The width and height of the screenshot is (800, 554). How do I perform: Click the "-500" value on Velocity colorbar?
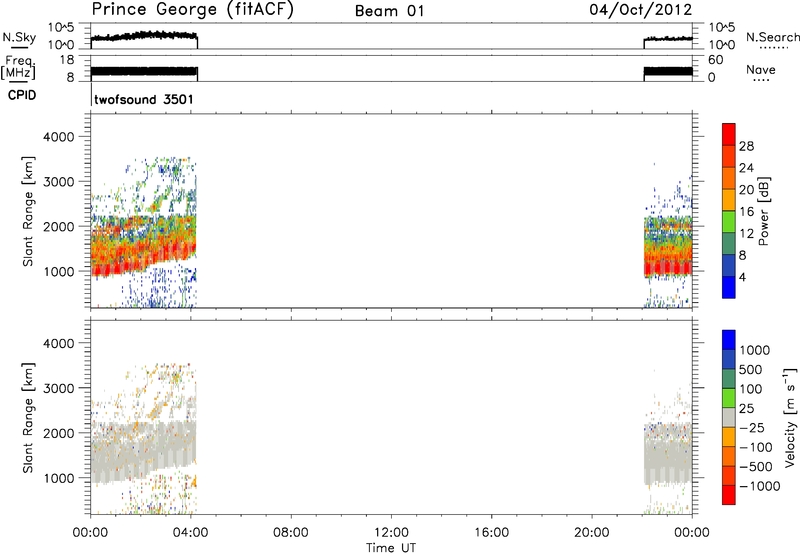click(756, 467)
